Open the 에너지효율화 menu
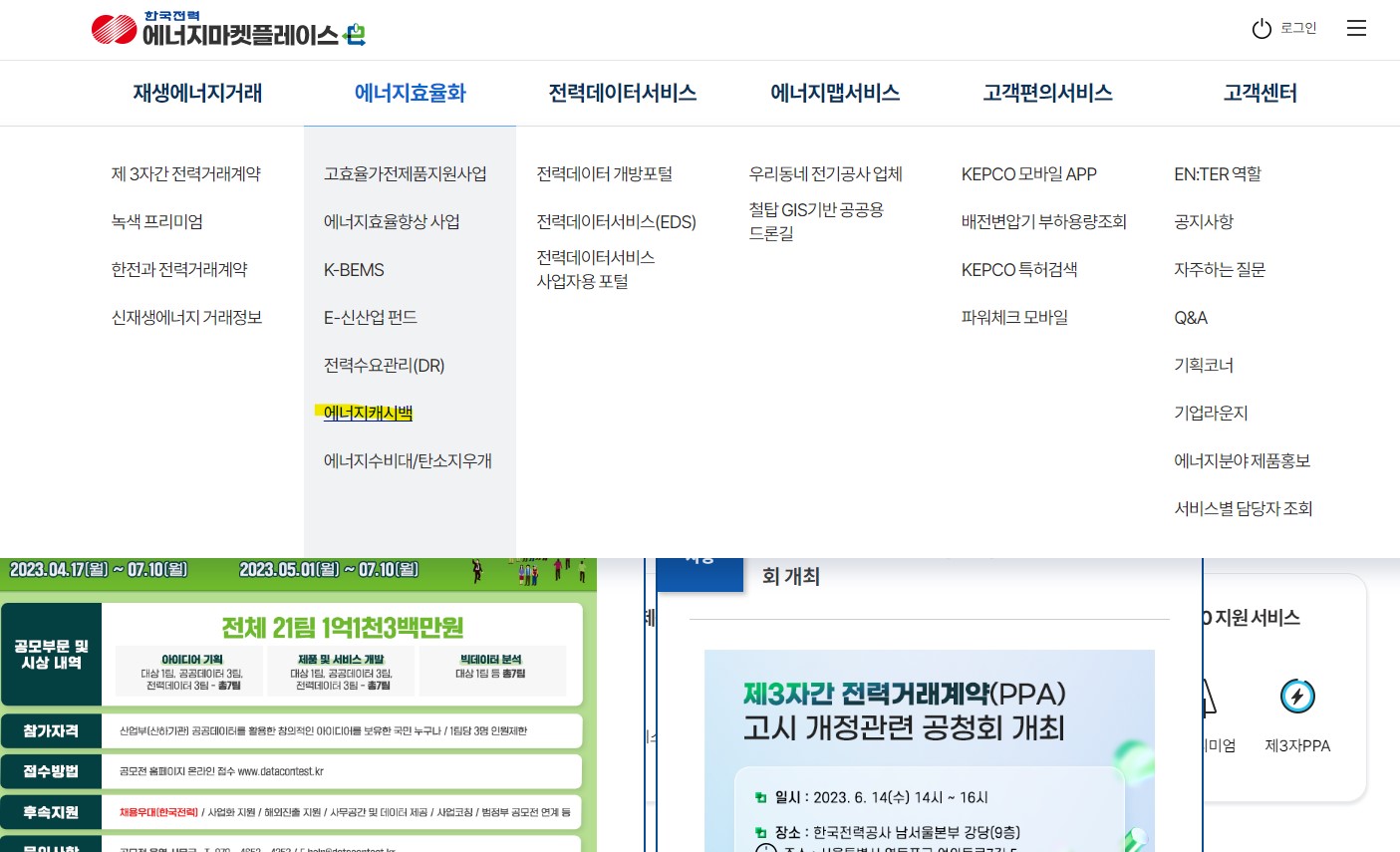The image size is (1400, 852). (411, 93)
